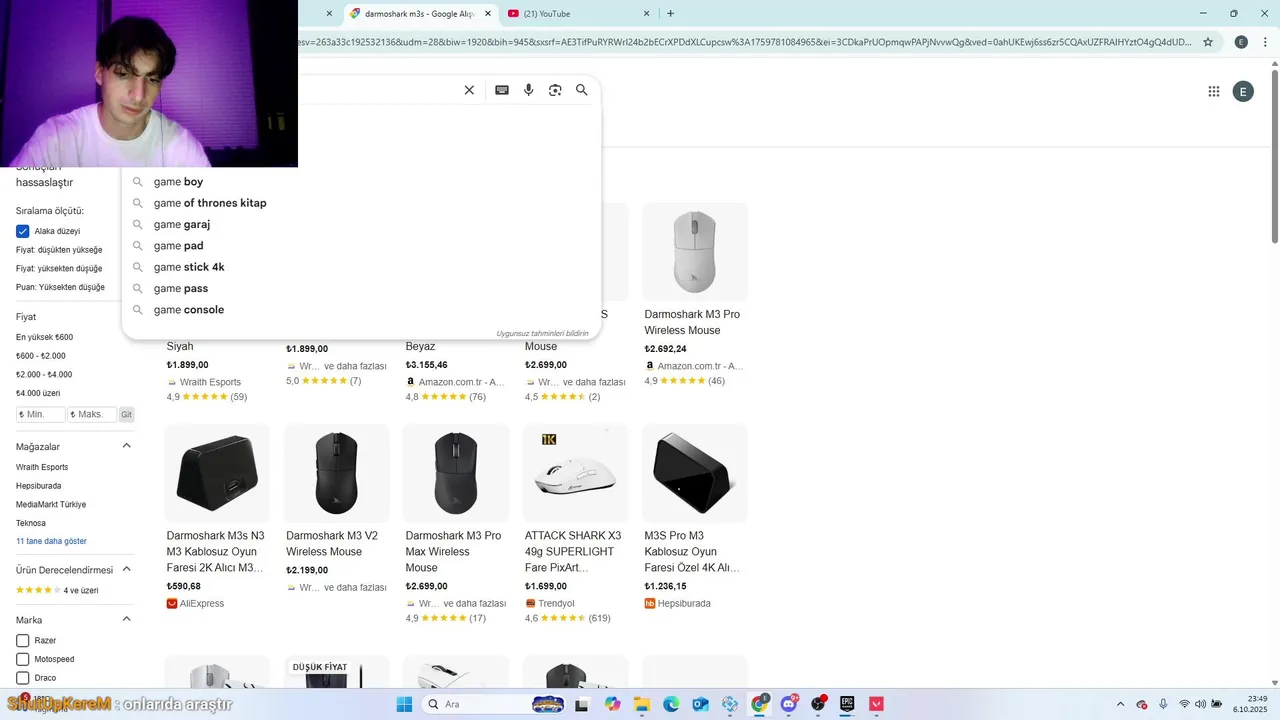Start voice search with microphone icon
1280x720 pixels.
529,90
